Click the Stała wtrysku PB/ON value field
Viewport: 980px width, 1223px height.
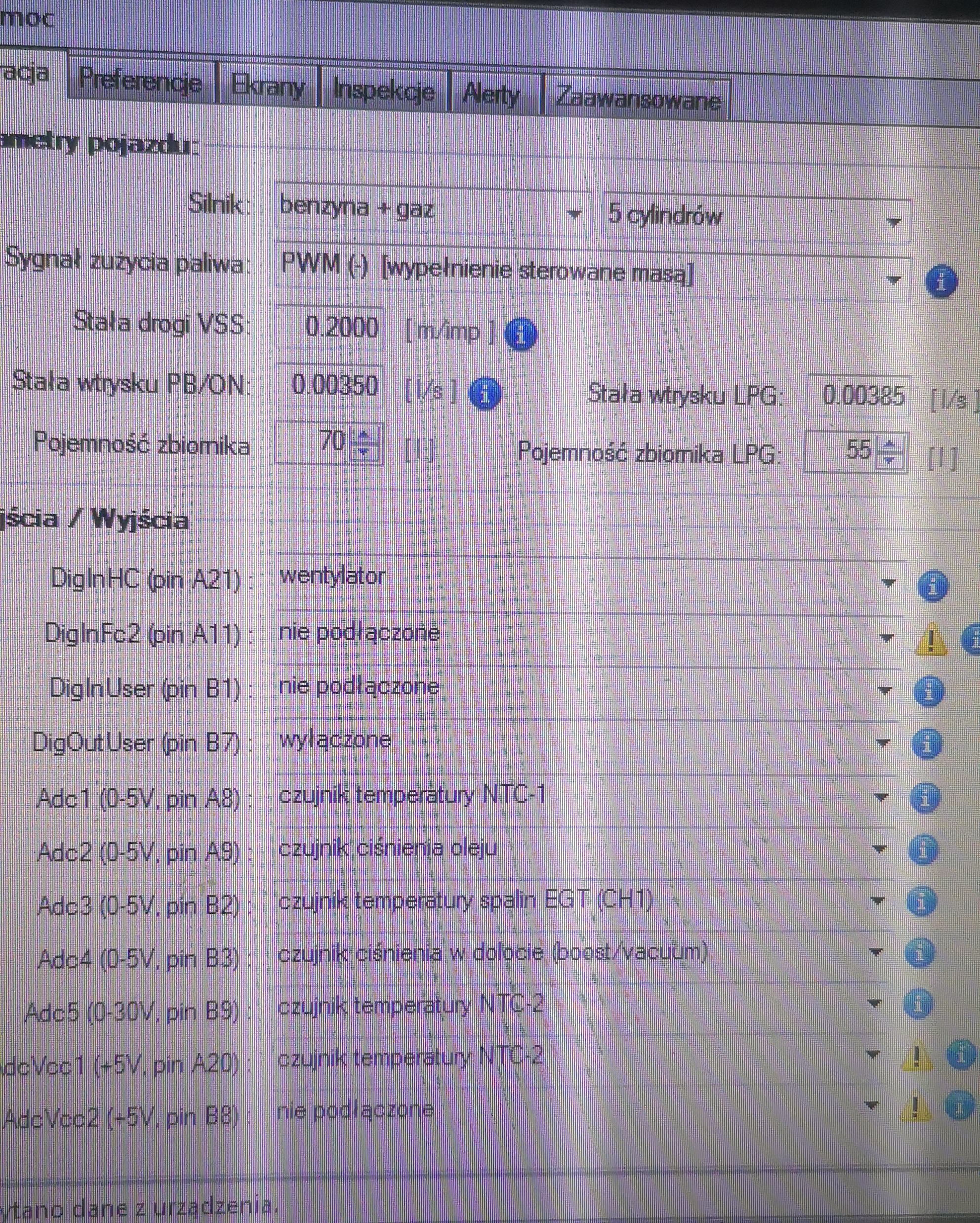tap(329, 385)
